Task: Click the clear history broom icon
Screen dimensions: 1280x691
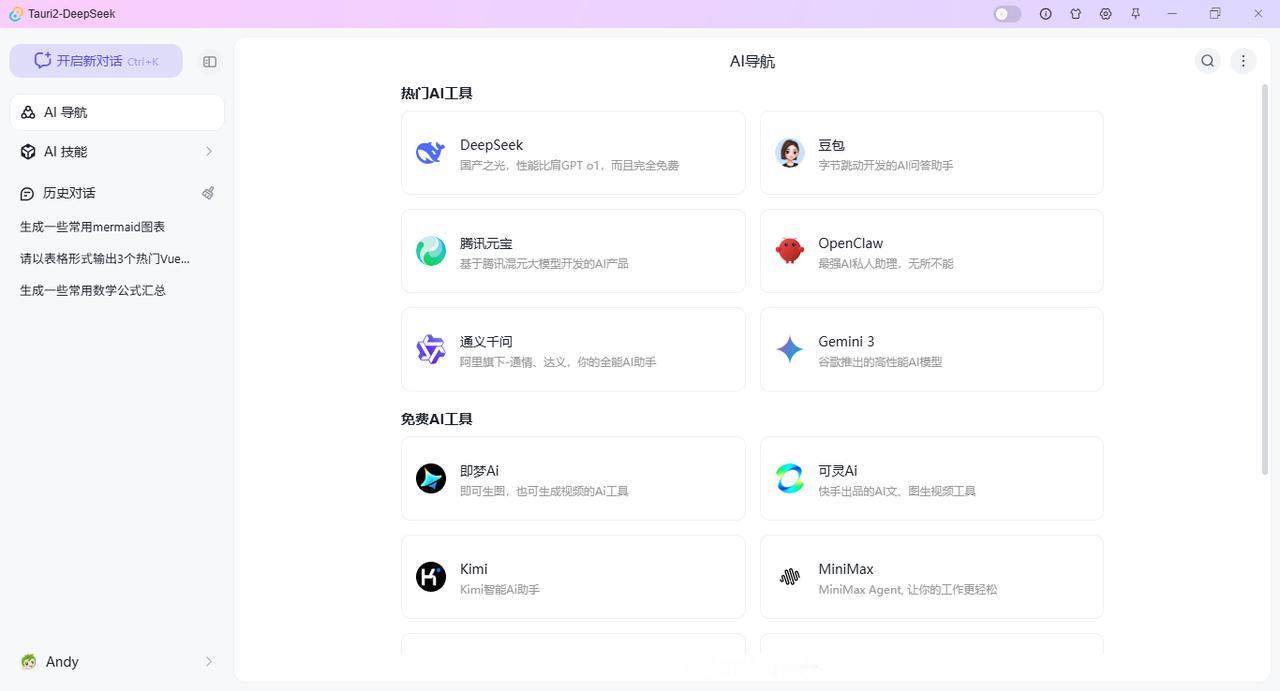Action: tap(208, 193)
